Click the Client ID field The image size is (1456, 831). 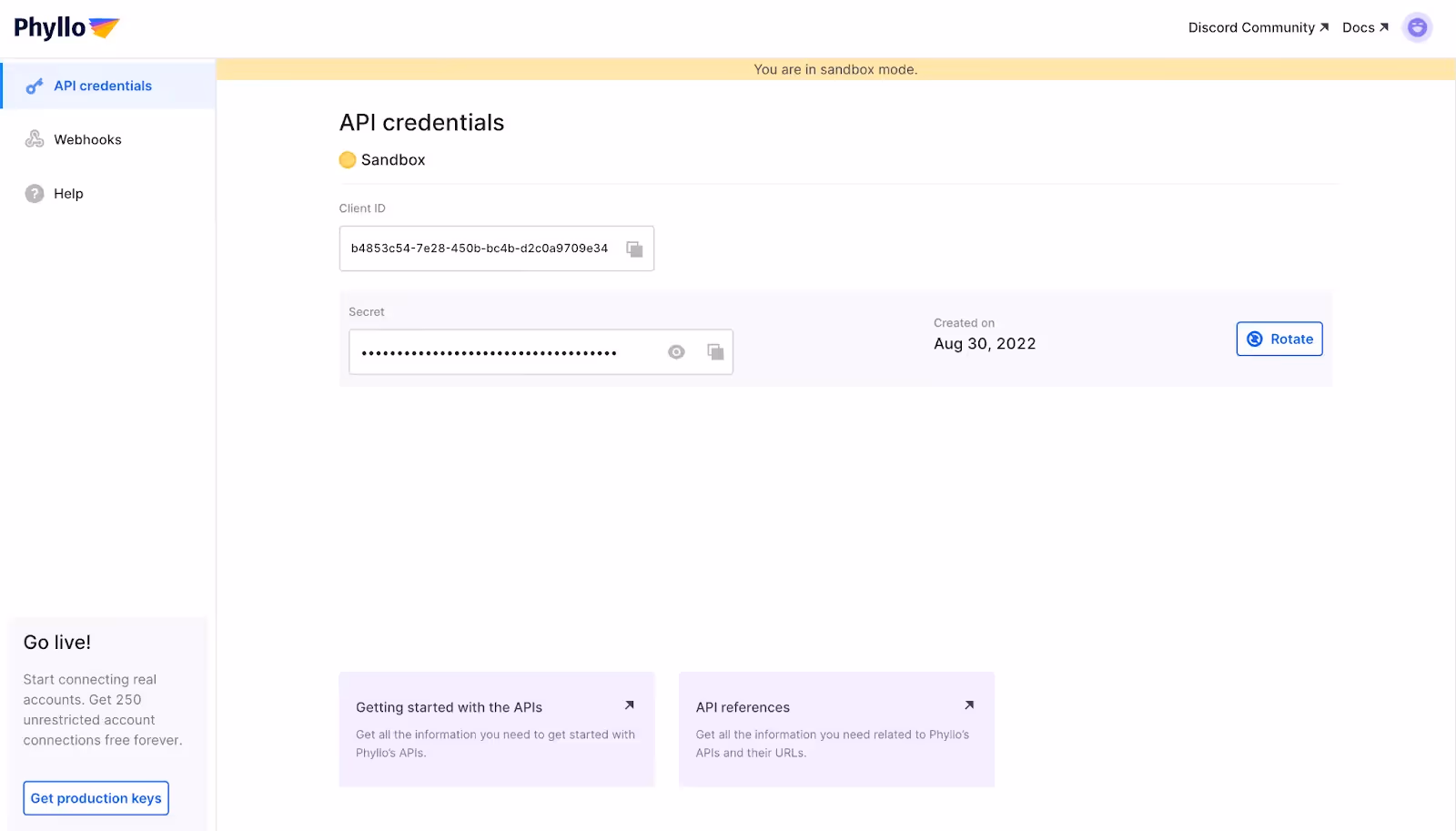pos(497,248)
